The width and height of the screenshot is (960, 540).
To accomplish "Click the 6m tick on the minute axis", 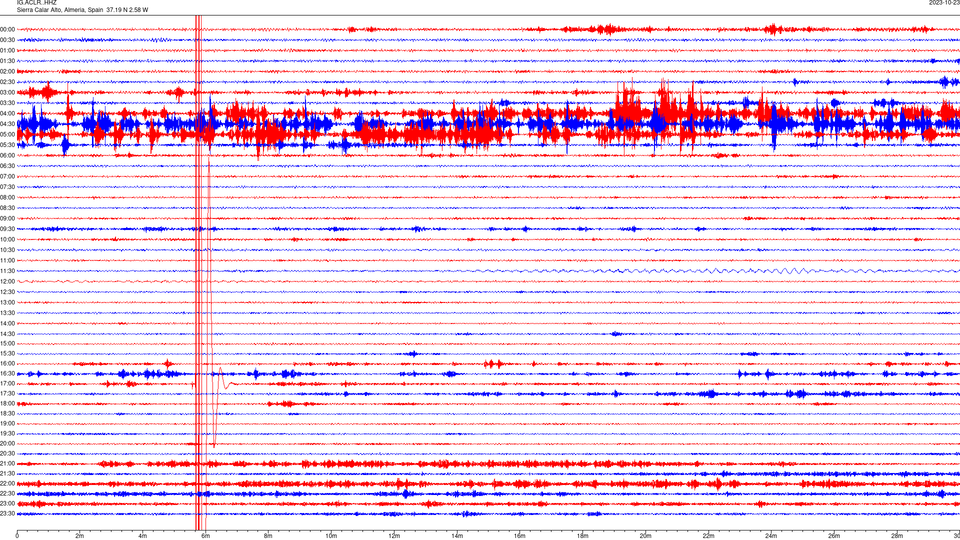I will click(x=206, y=536).
